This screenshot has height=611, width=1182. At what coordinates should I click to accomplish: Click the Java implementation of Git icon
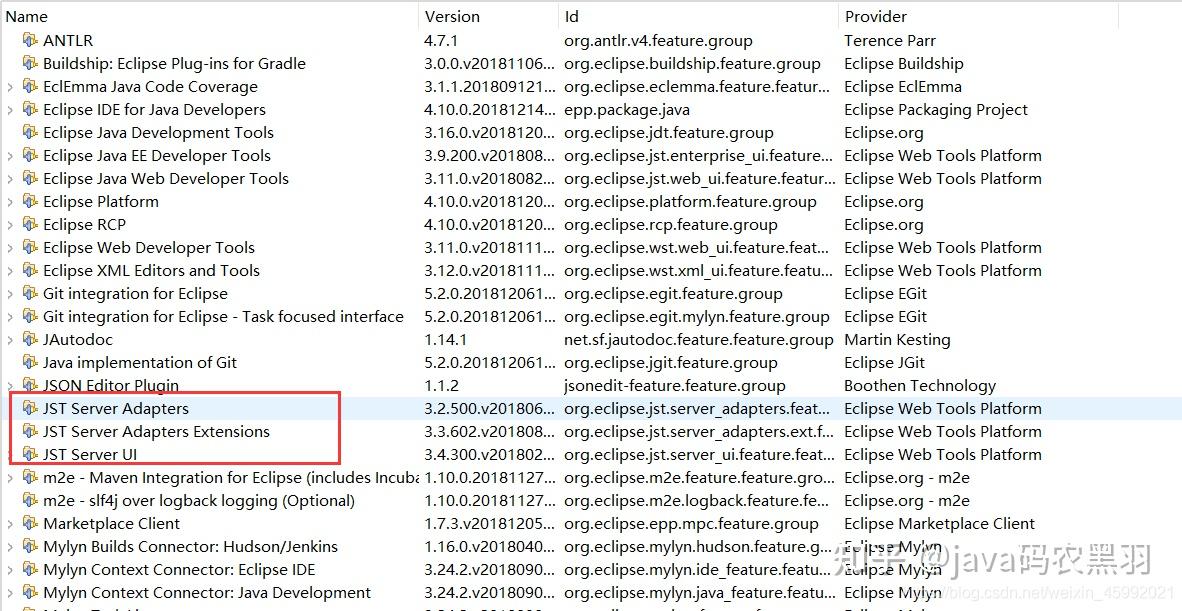tap(30, 362)
